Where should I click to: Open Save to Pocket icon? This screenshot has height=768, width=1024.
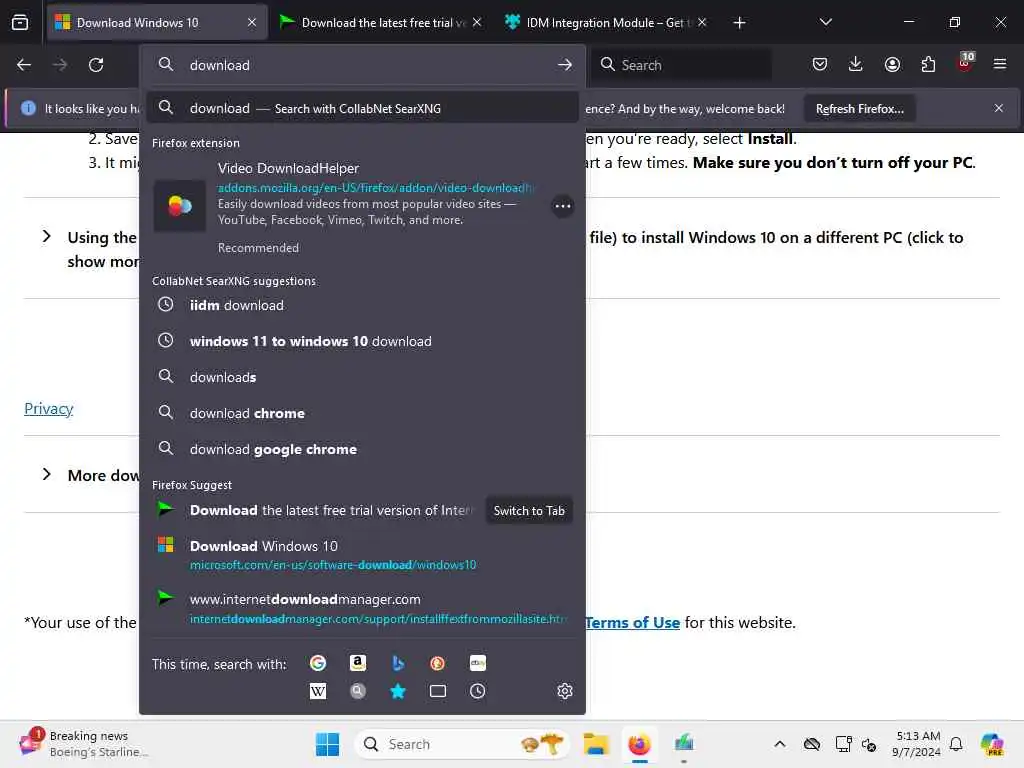[820, 64]
